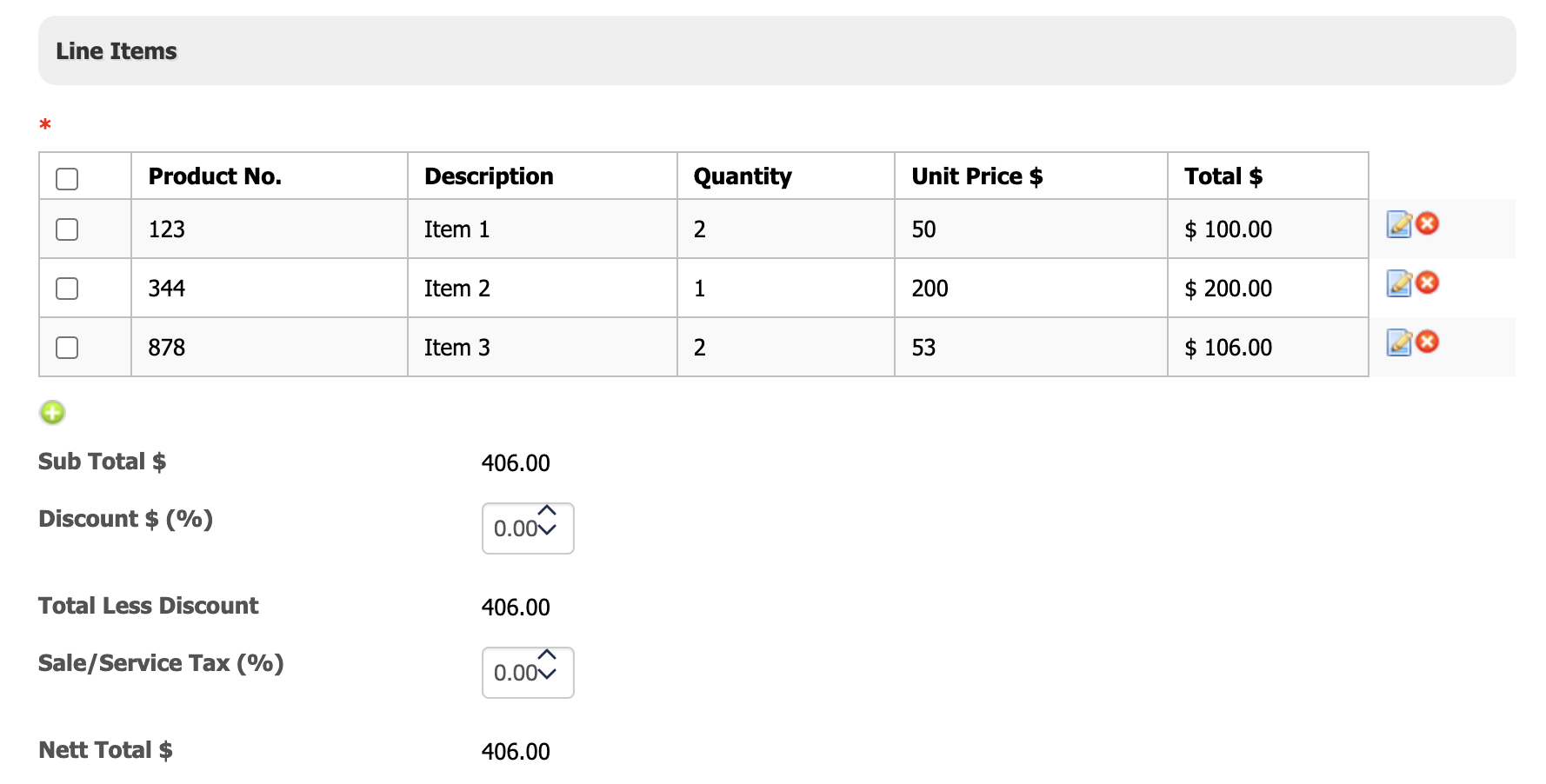The height and width of the screenshot is (784, 1546).
Task: Delete the Item 1 line row
Action: pos(1427,223)
